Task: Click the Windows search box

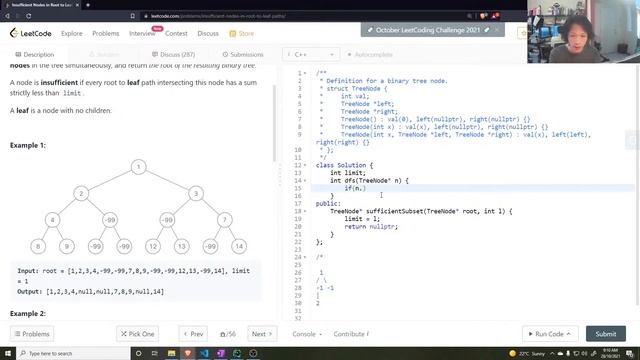Action: (73, 353)
